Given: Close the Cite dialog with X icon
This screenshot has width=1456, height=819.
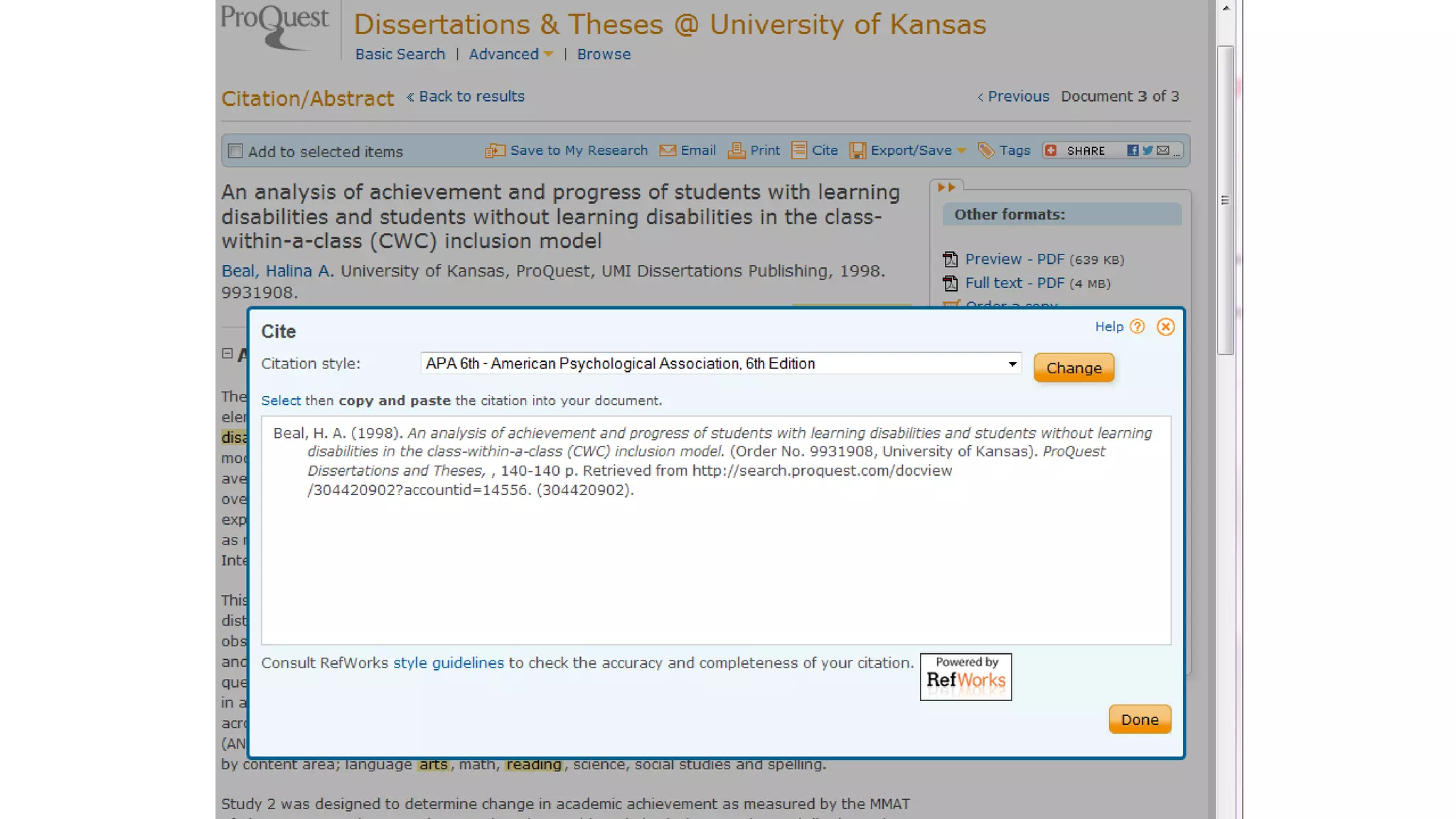Looking at the screenshot, I should coord(1165,327).
